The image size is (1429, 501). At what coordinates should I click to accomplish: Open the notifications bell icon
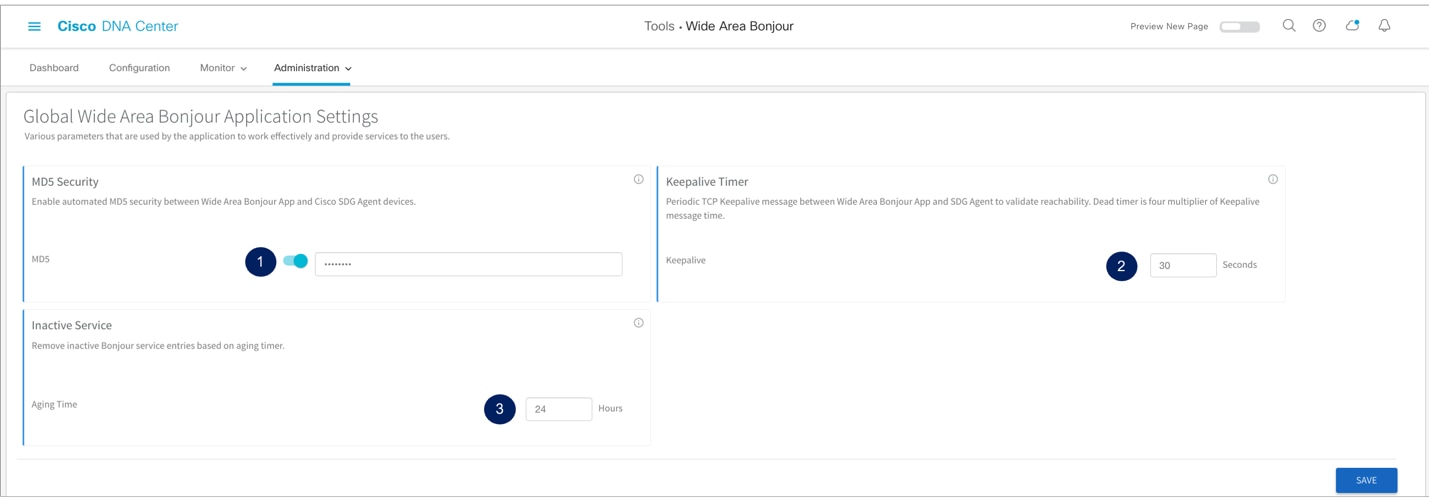tap(1384, 26)
